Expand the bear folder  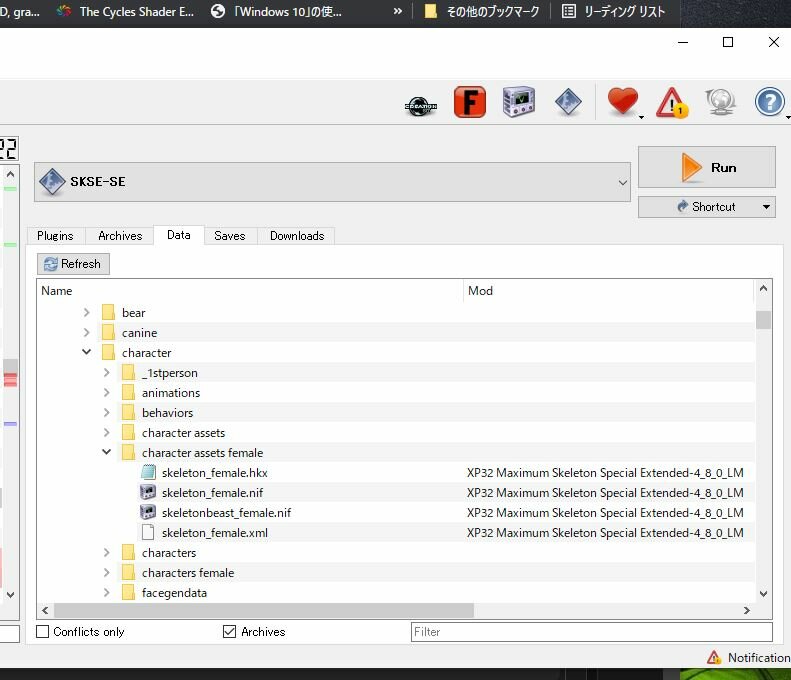(x=86, y=312)
